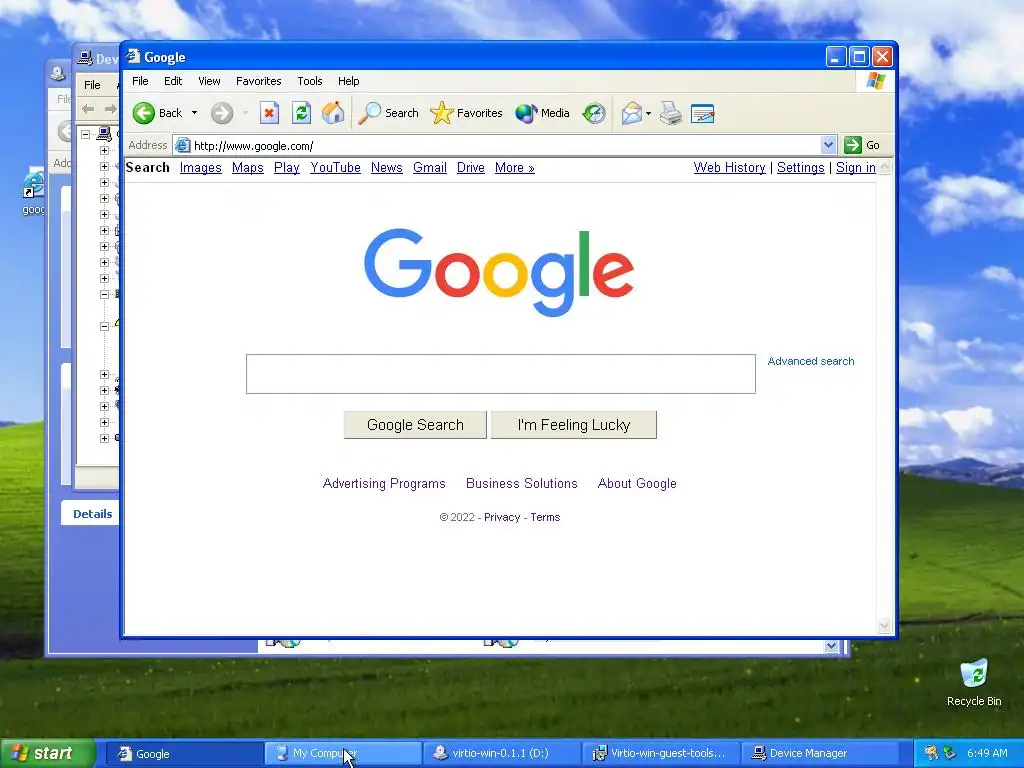
Task: Click the Play link
Action: 287,168
